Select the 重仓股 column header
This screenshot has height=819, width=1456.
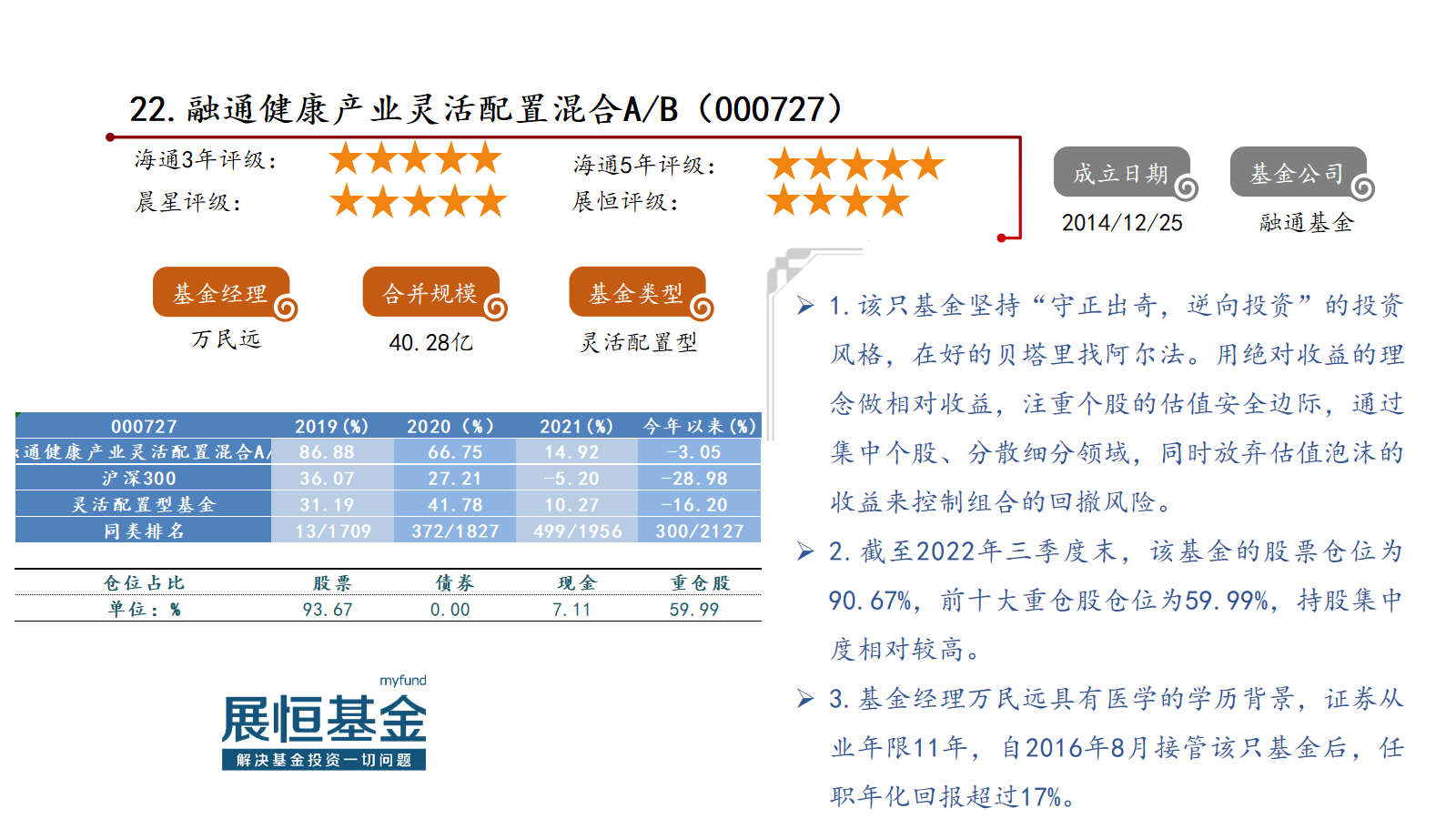701,583
